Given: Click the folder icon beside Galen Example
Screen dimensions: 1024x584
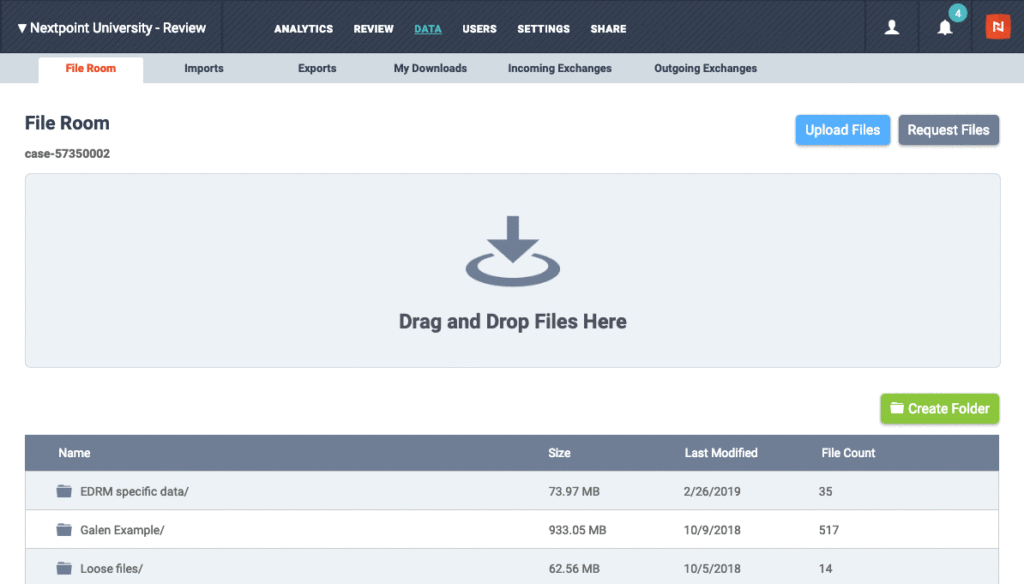Looking at the screenshot, I should pos(63,529).
